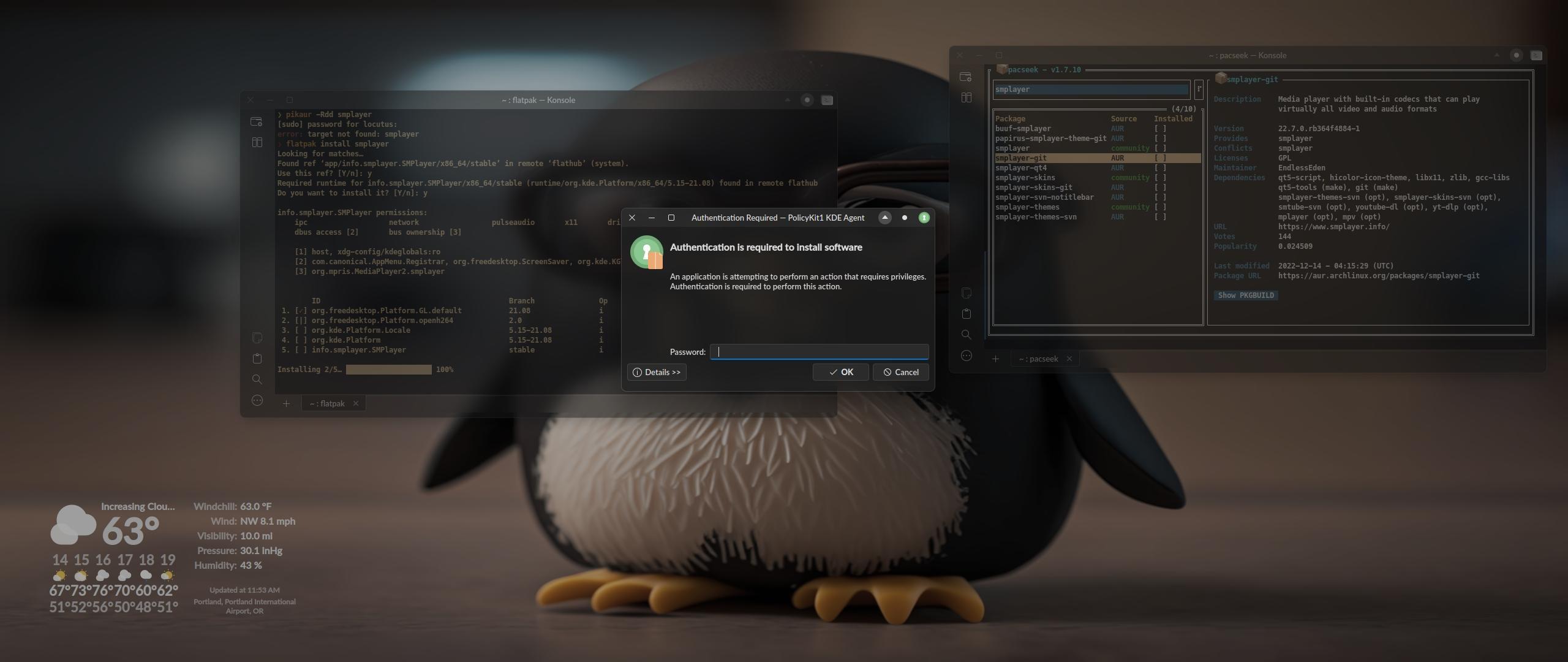Click the paste clipboard icon in flatpak Konsole sidebar

(x=257, y=359)
